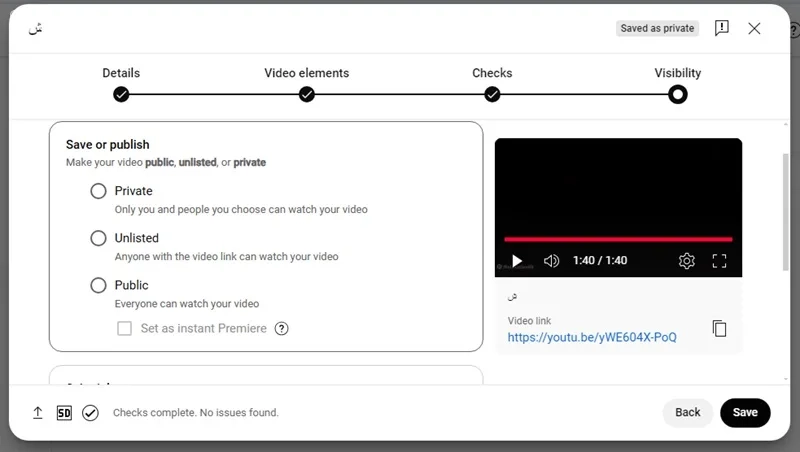Image resolution: width=800 pixels, height=452 pixels.
Task: Play the video preview
Action: tap(517, 261)
